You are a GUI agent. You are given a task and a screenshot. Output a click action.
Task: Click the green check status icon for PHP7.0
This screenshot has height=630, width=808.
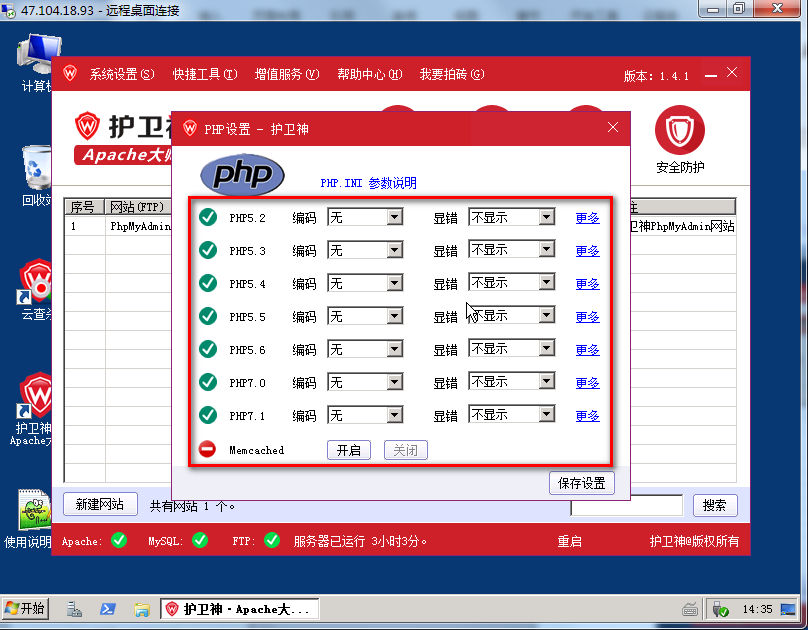tap(208, 382)
